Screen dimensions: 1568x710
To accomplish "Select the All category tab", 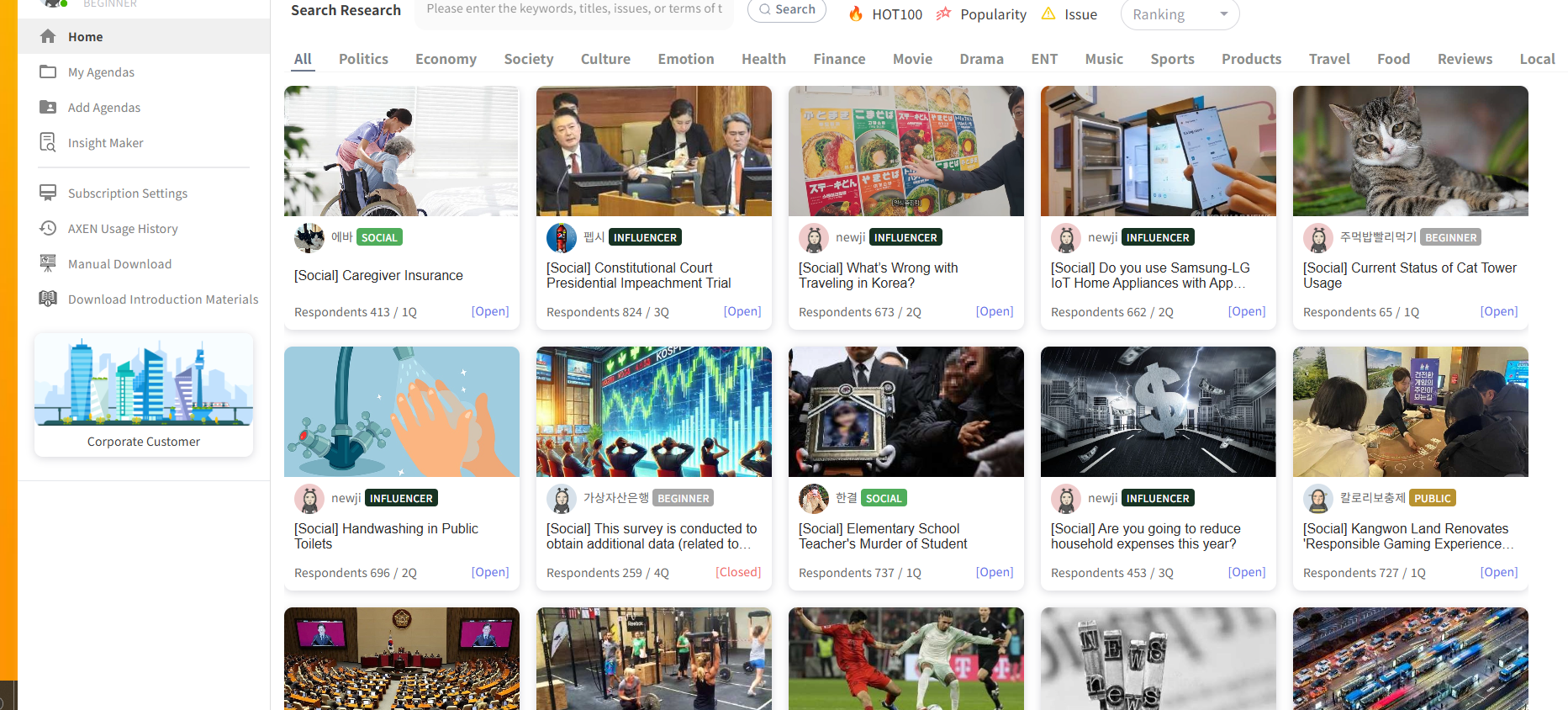I will click(x=303, y=59).
